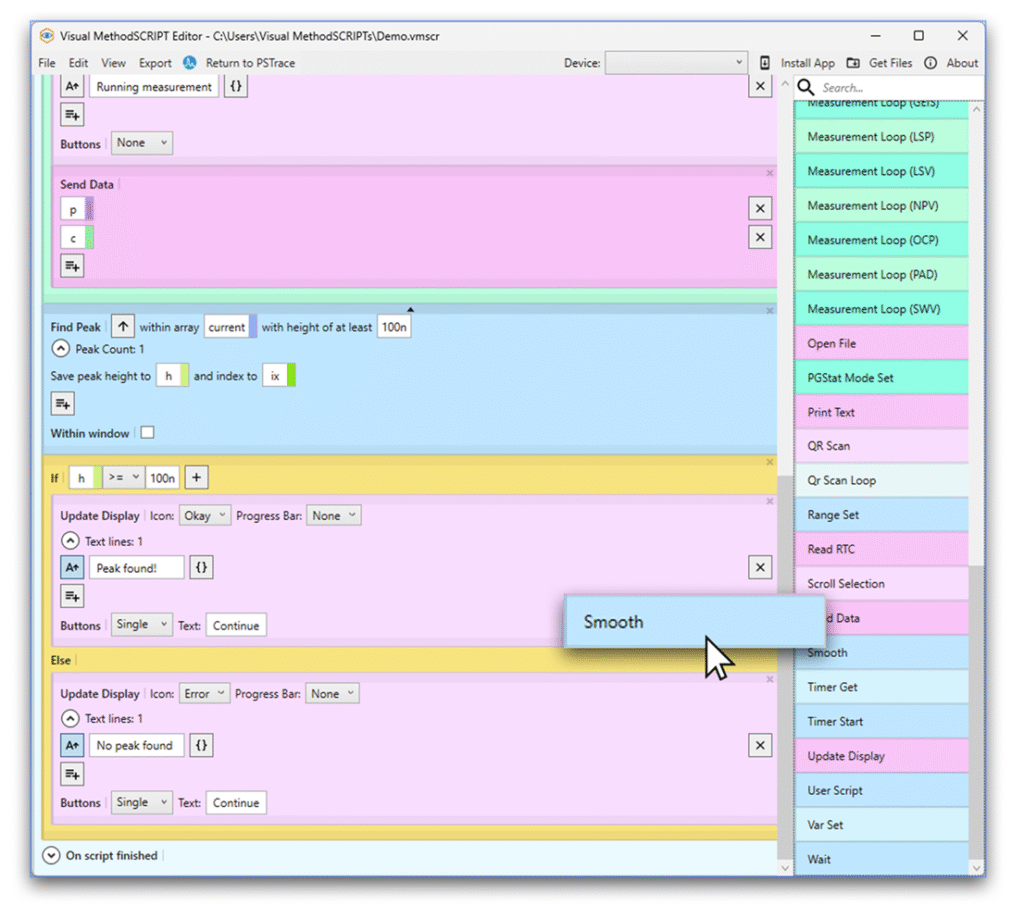Click curly braces icon beside 'Peak found!'
Image resolution: width=1024 pixels, height=918 pixels.
(202, 568)
